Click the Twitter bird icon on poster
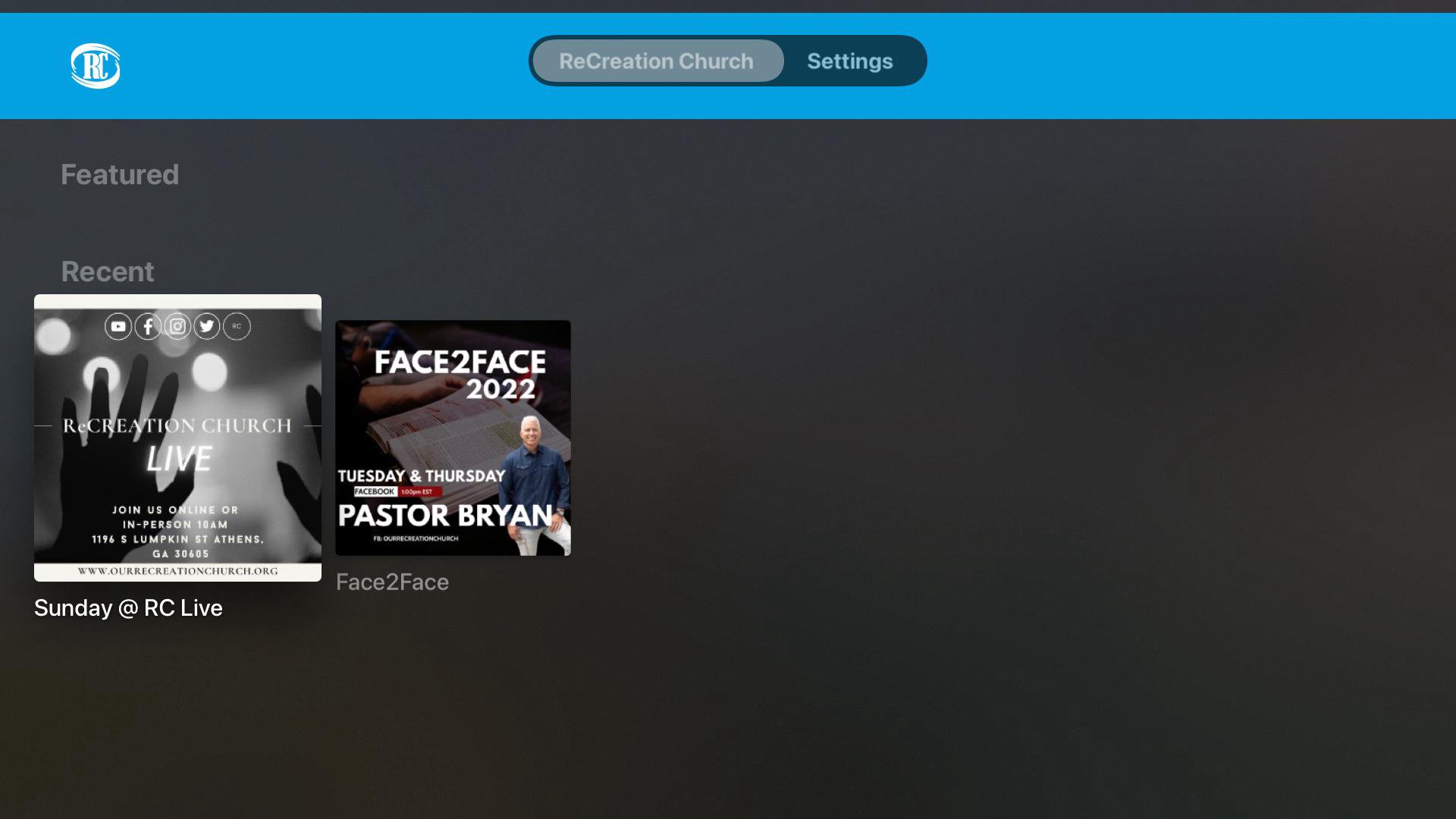The width and height of the screenshot is (1456, 819). [x=207, y=327]
